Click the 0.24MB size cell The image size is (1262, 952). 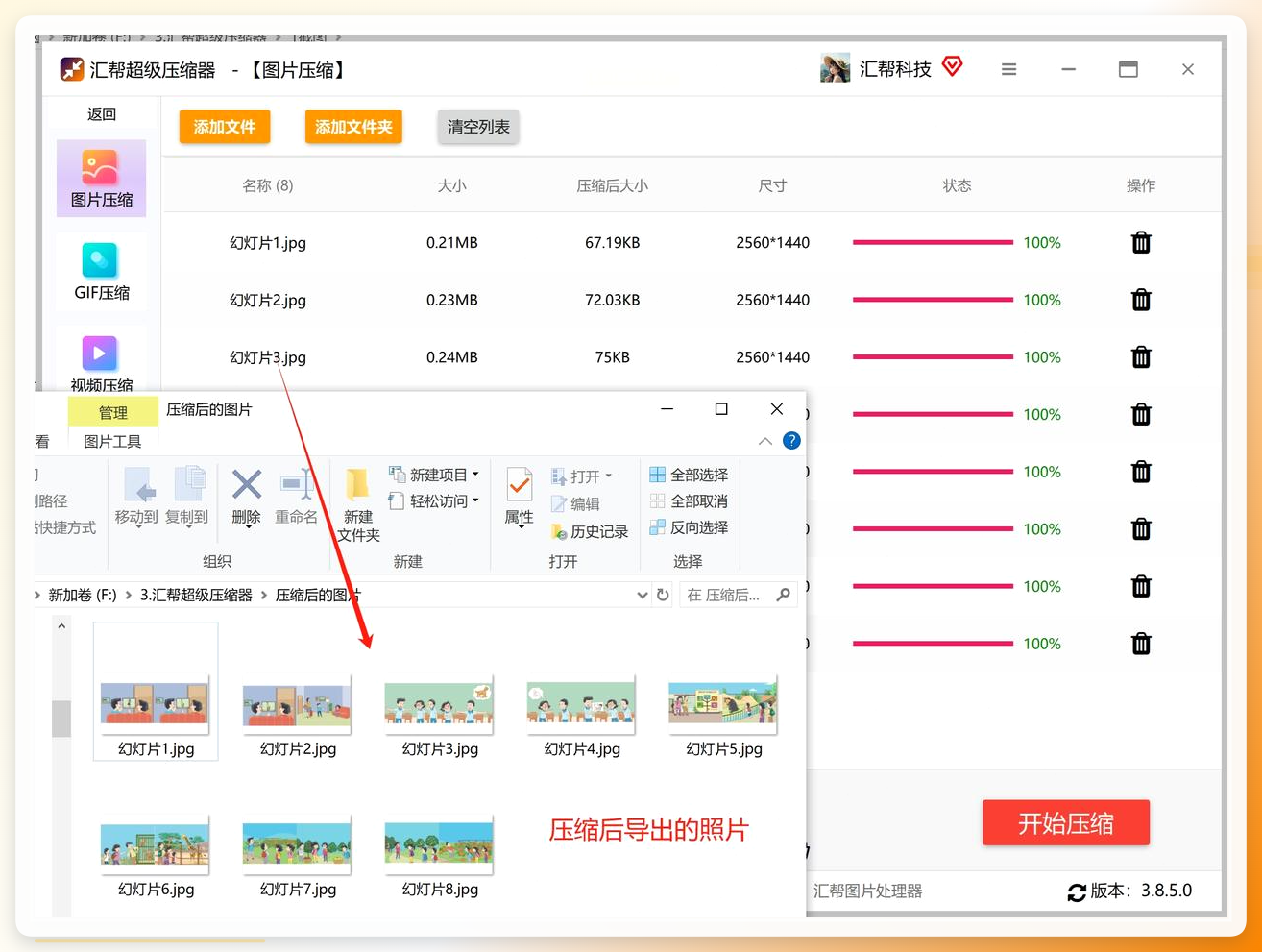click(x=451, y=357)
